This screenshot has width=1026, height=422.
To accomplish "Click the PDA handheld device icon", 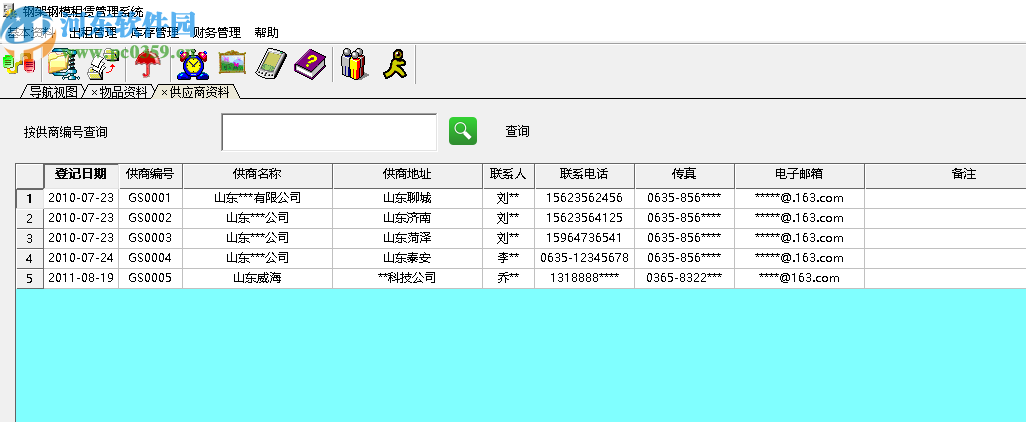I will (x=271, y=63).
